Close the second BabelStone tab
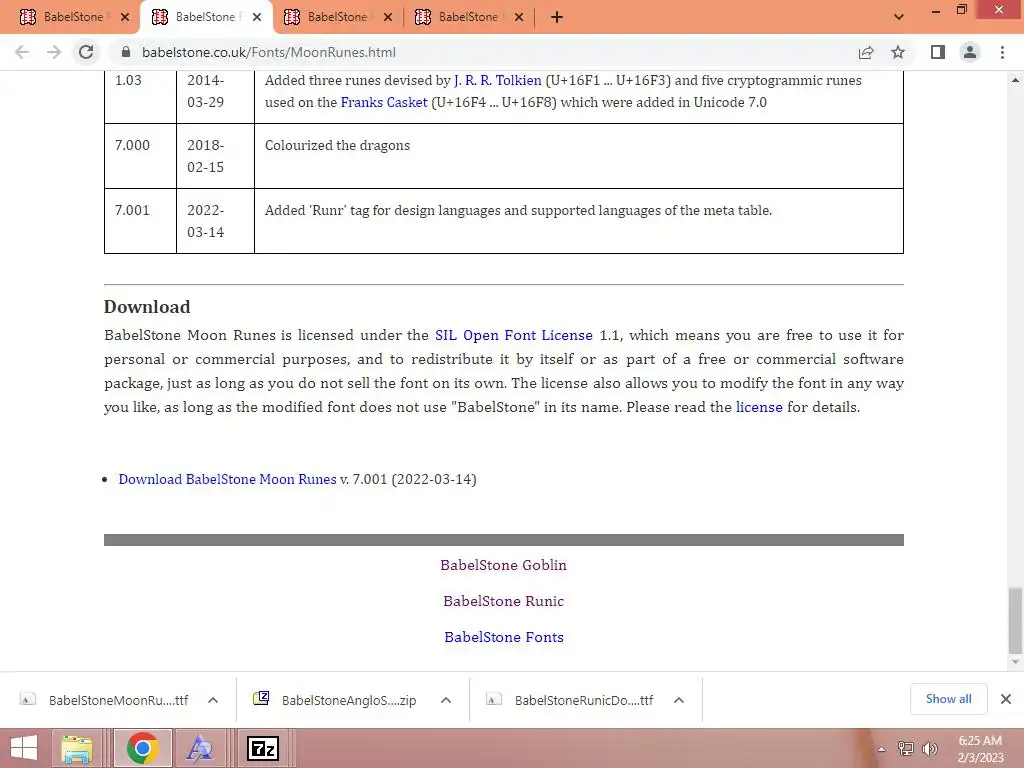The height and width of the screenshot is (768, 1024). coord(257,17)
